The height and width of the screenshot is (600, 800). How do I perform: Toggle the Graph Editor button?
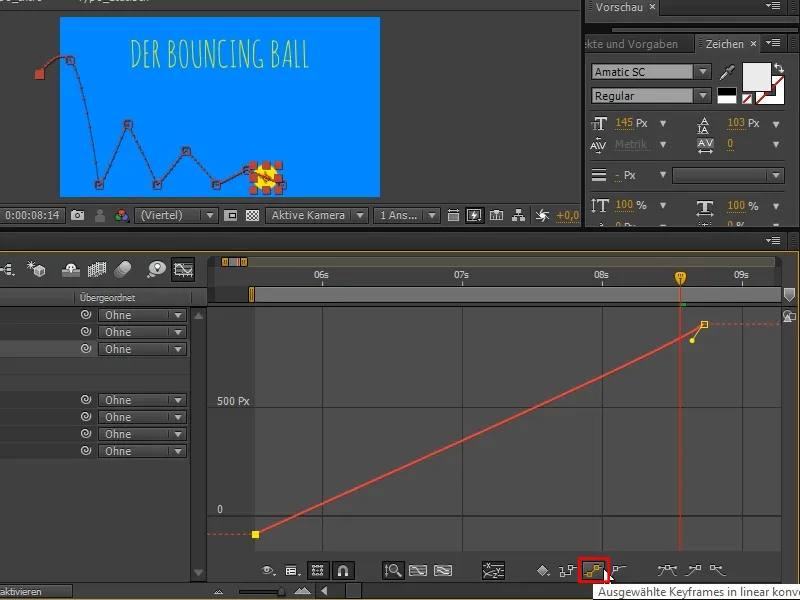tap(183, 269)
